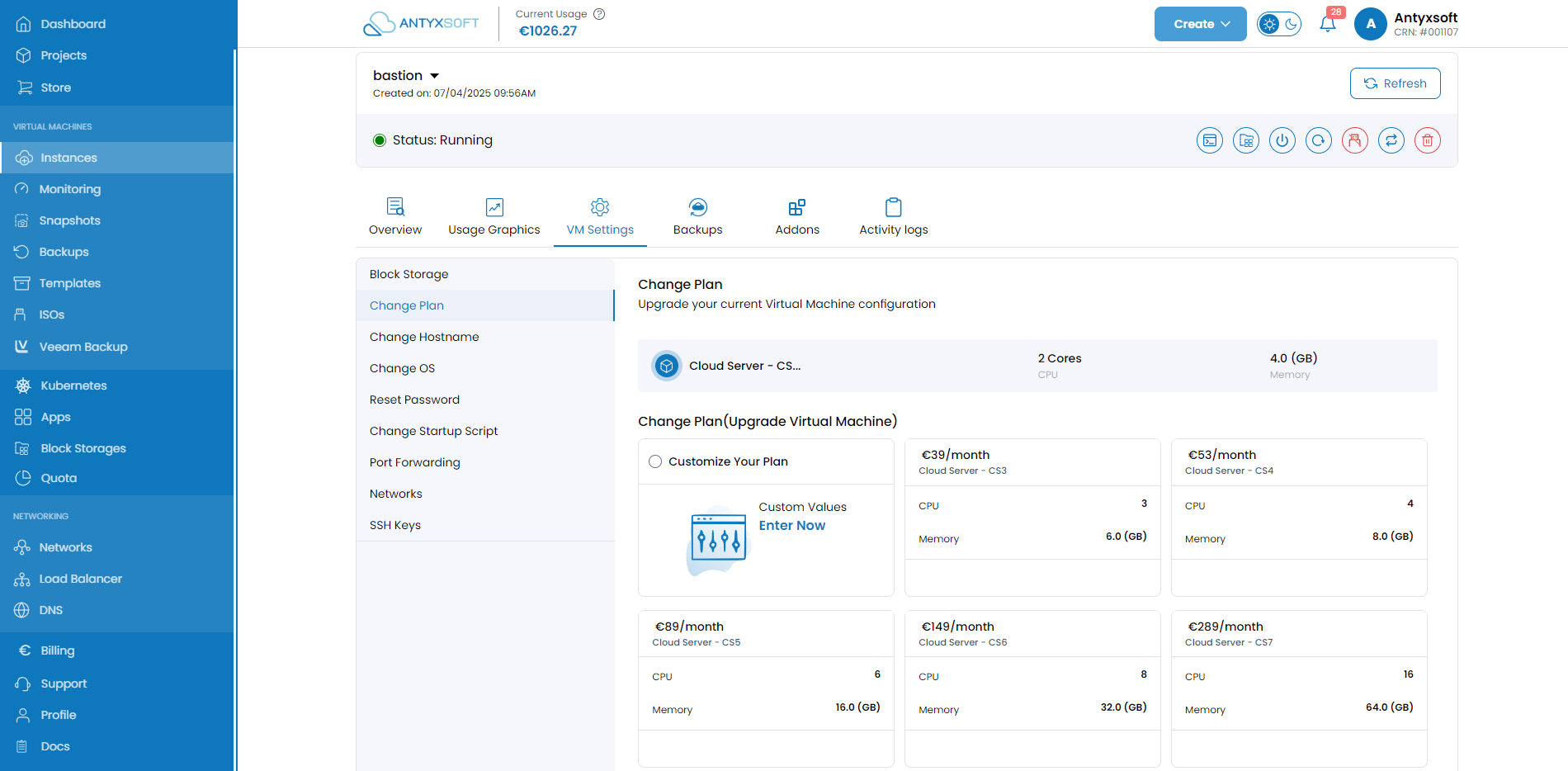Select the Customize Your Plan radio button

655,461
